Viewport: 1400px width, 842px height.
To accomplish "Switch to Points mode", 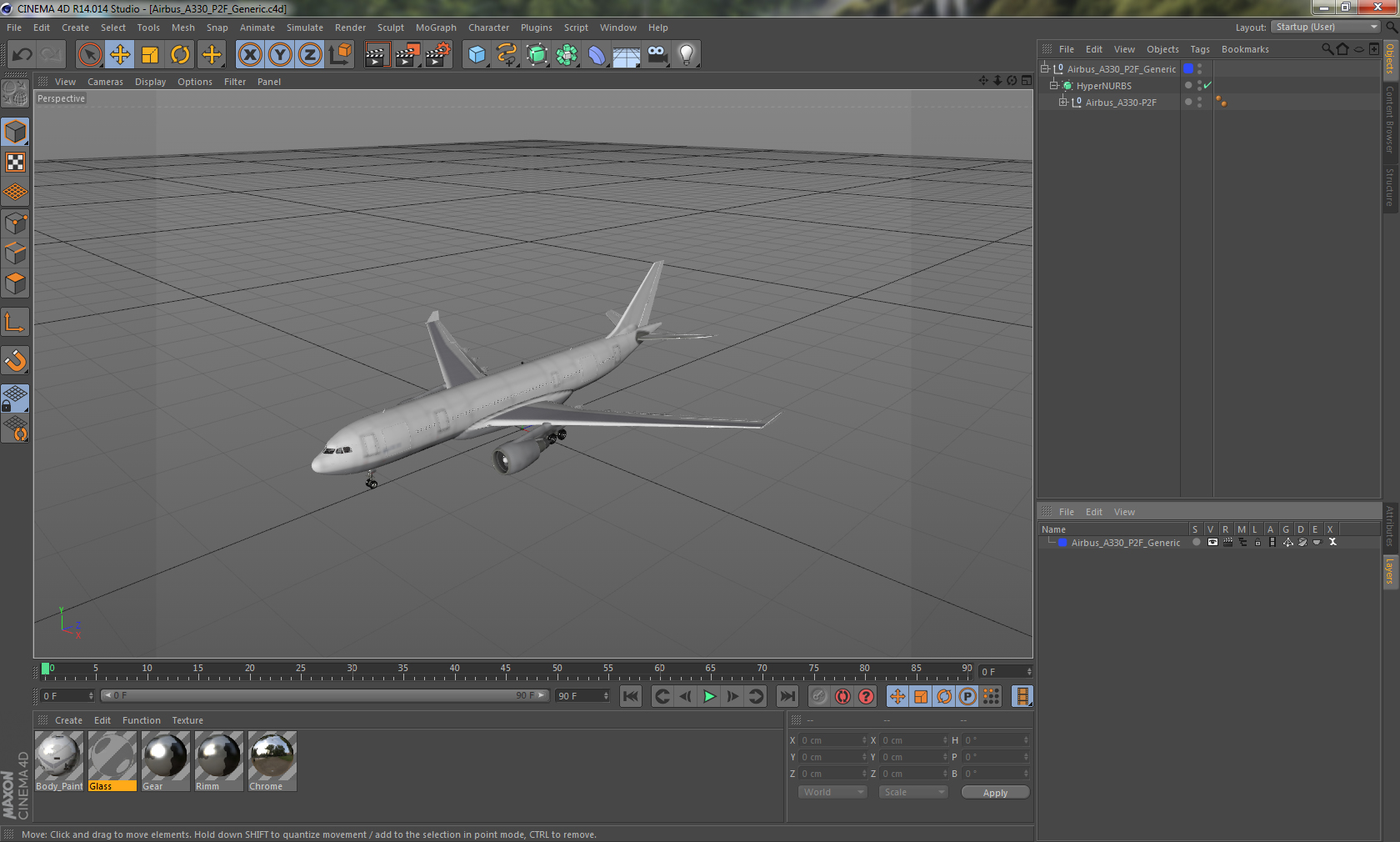I will pyautogui.click(x=15, y=223).
